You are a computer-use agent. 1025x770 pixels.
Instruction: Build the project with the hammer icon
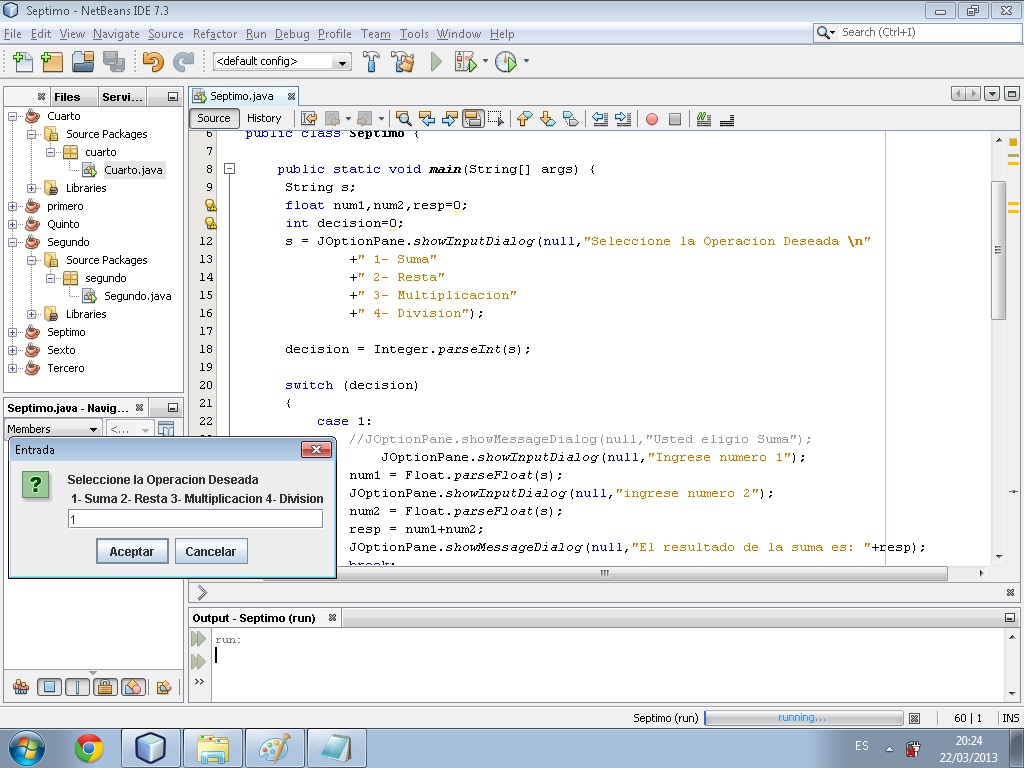[371, 62]
